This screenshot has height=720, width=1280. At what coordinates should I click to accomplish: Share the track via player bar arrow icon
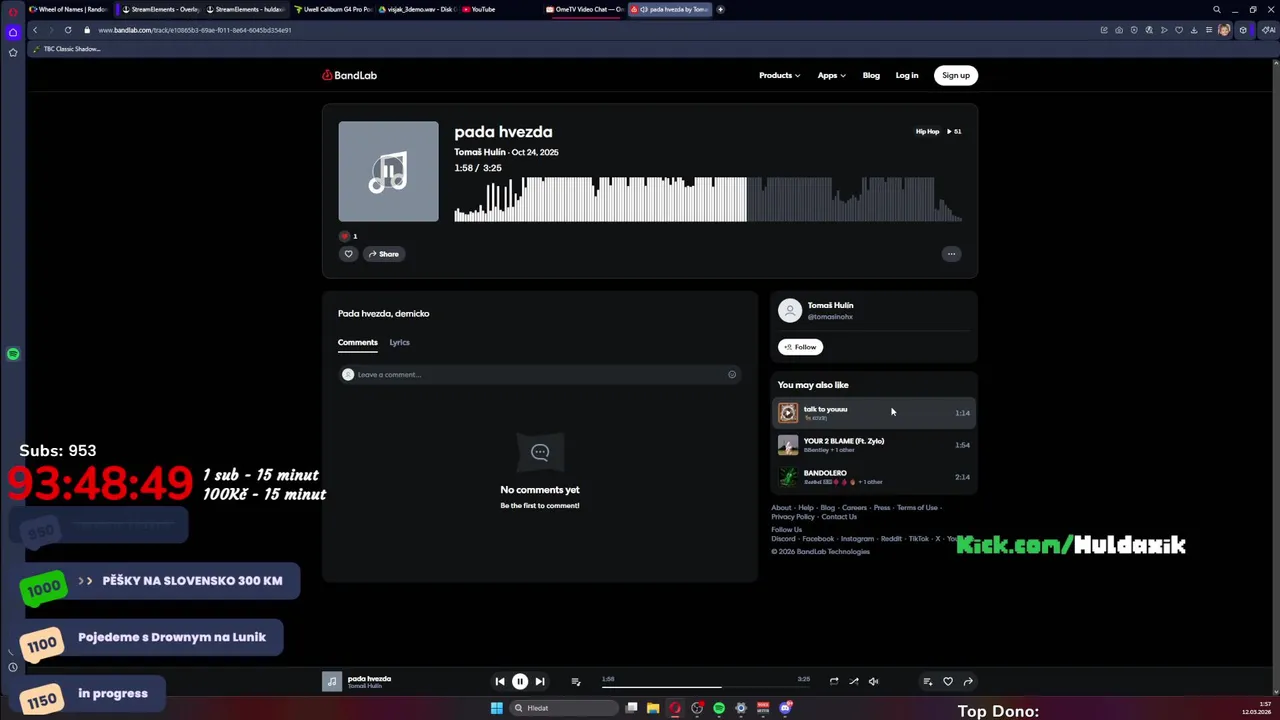coord(968,681)
